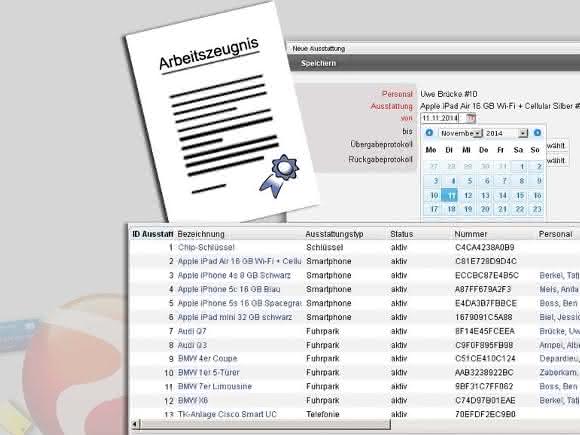Open Apple iPhone 4s 8 GB Schwarz link
Screen dimensions: 580x435
[234, 275]
